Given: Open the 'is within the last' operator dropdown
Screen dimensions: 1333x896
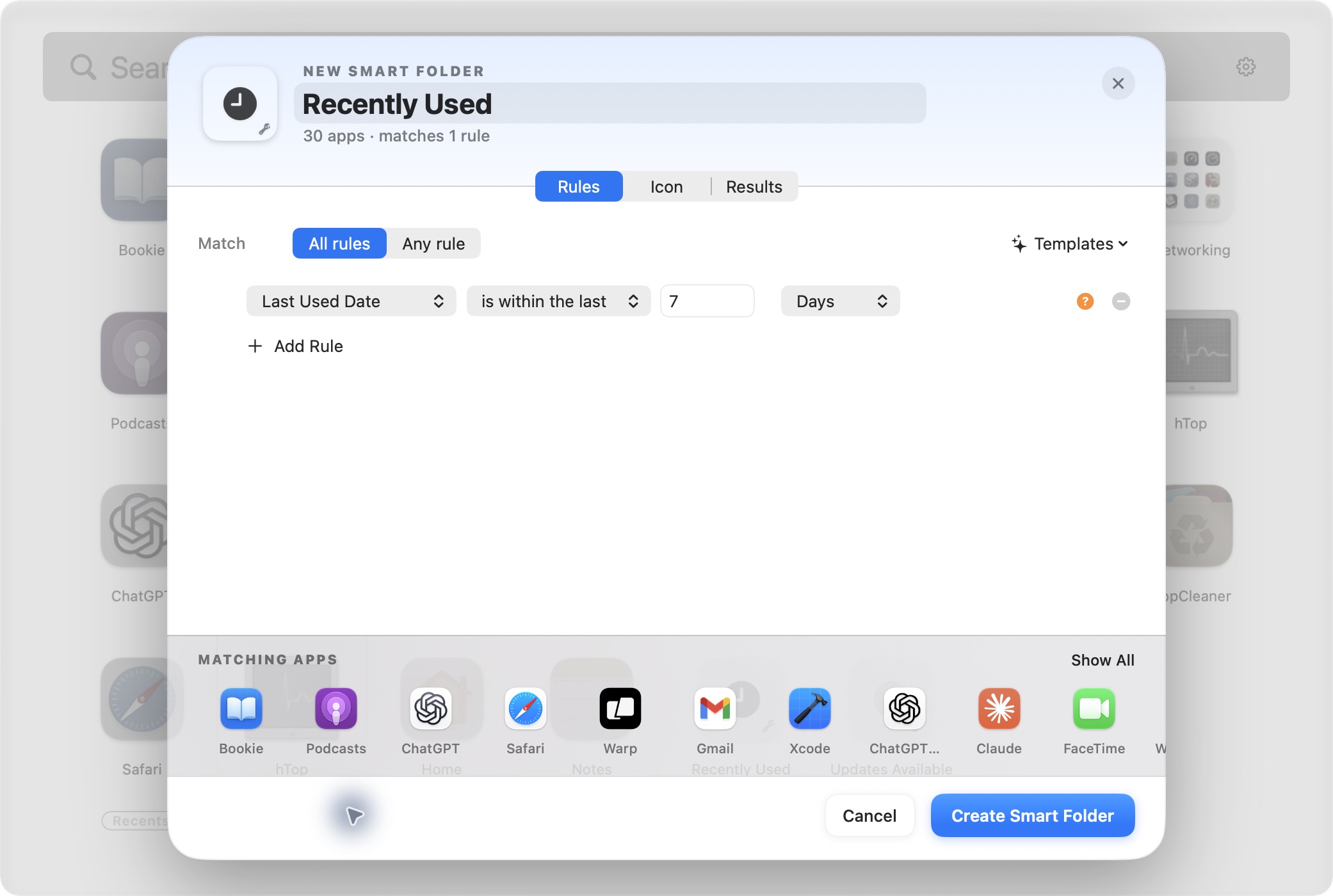Looking at the screenshot, I should (x=559, y=301).
